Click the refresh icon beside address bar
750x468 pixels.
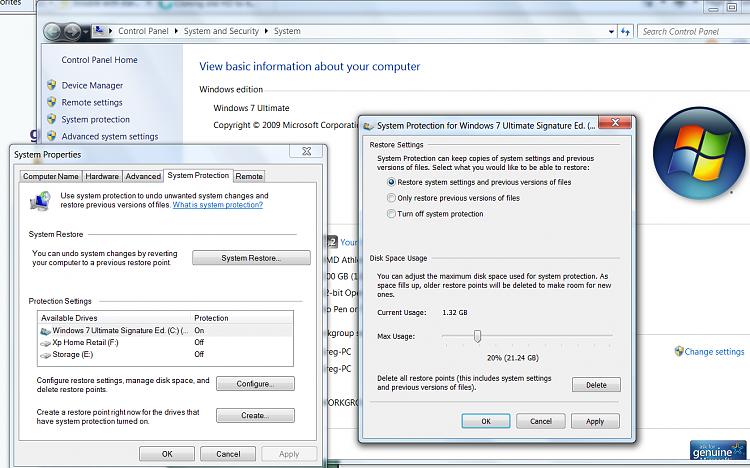tap(625, 32)
